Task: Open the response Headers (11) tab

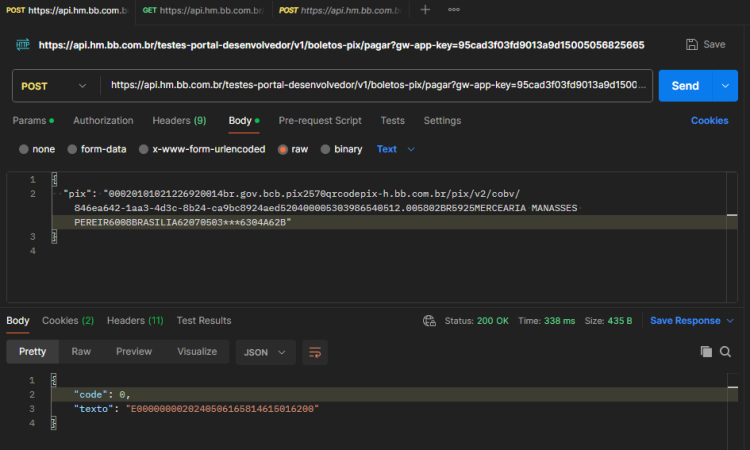Action: pos(135,320)
